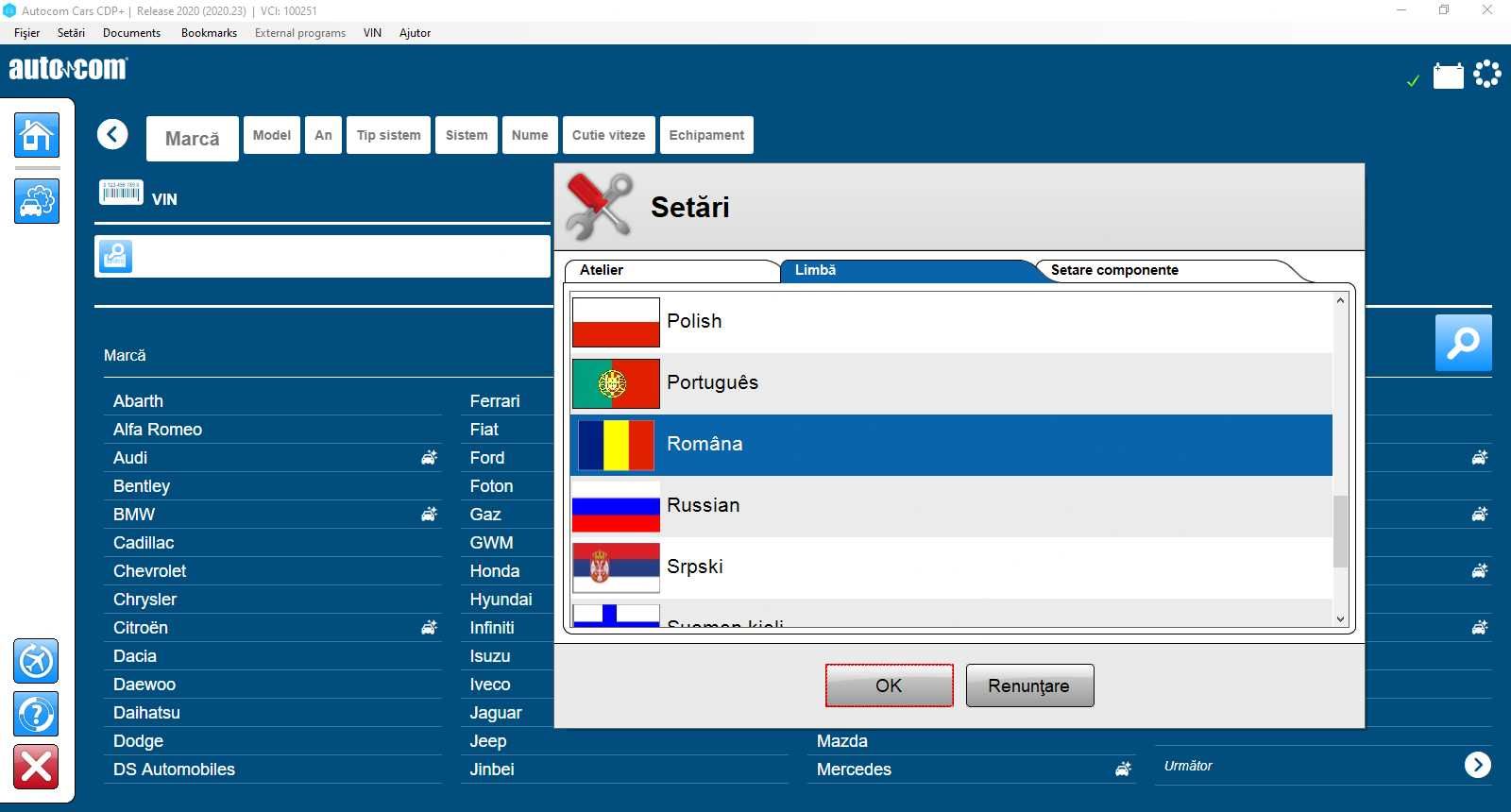The width and height of the screenshot is (1511, 812).
Task: Open the Documents menu
Action: click(x=131, y=32)
